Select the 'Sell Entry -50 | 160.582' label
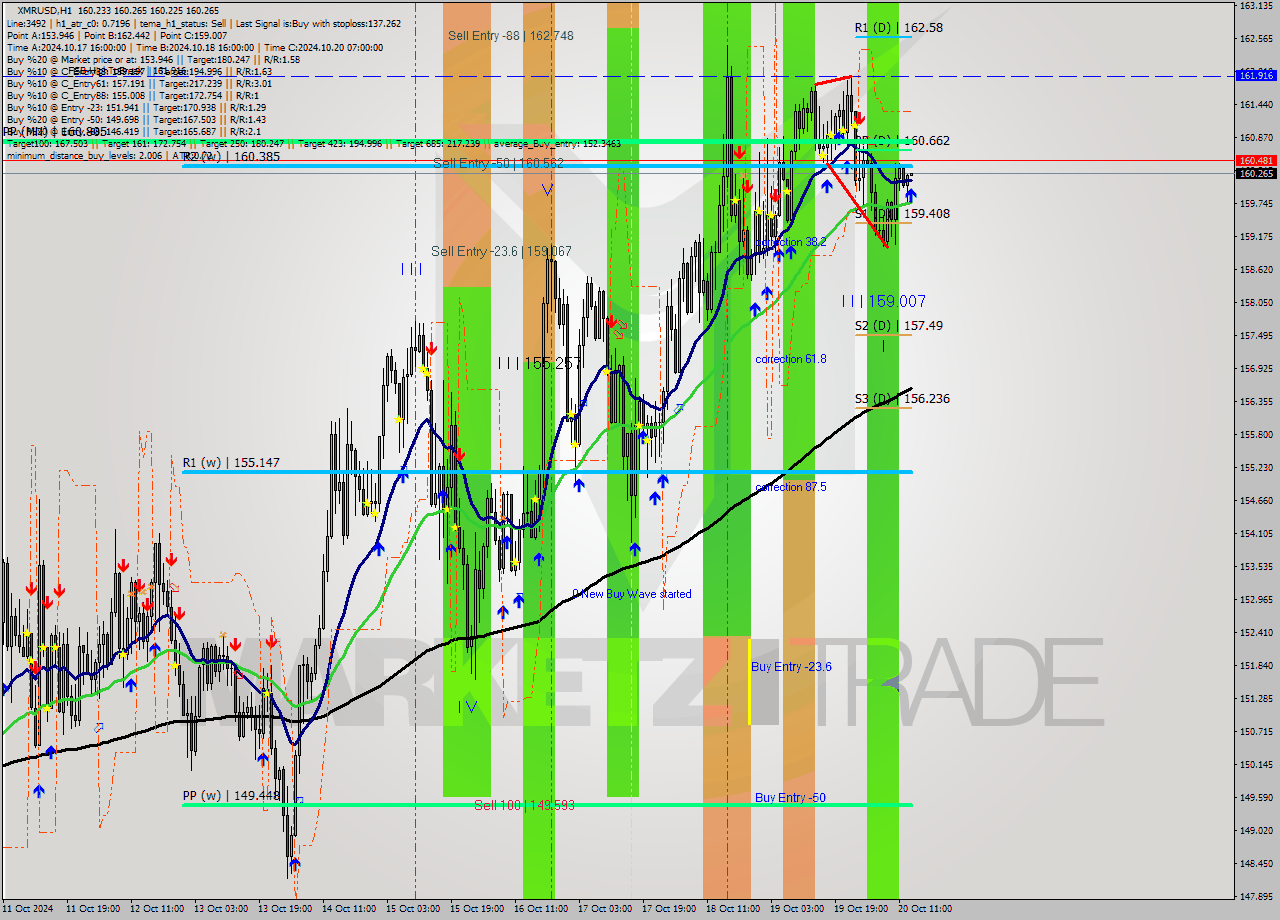 pos(499,163)
